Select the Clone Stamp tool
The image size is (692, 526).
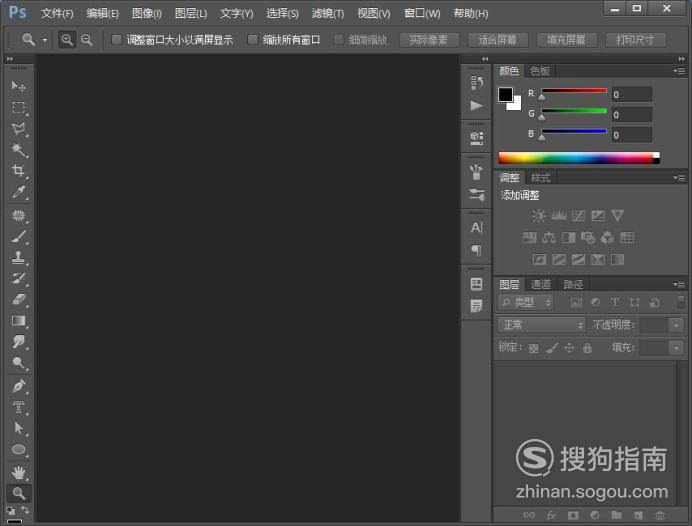pos(18,257)
